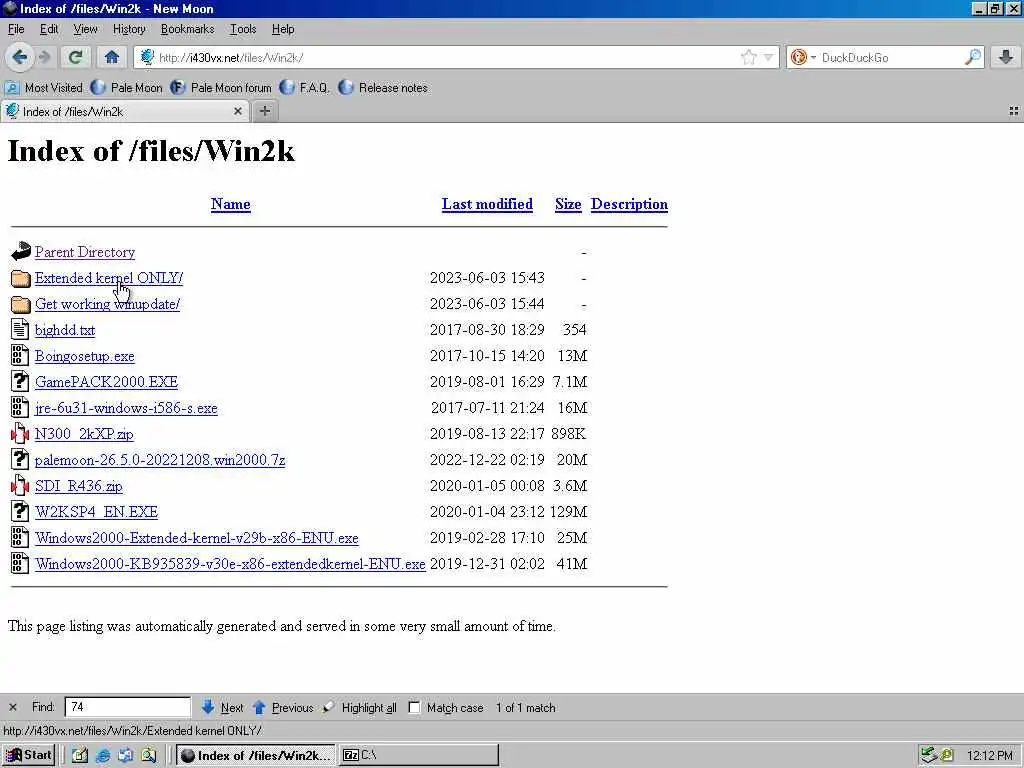The height and width of the screenshot is (768, 1024).
Task: Open the Pale Moon bookmark
Action: point(127,88)
